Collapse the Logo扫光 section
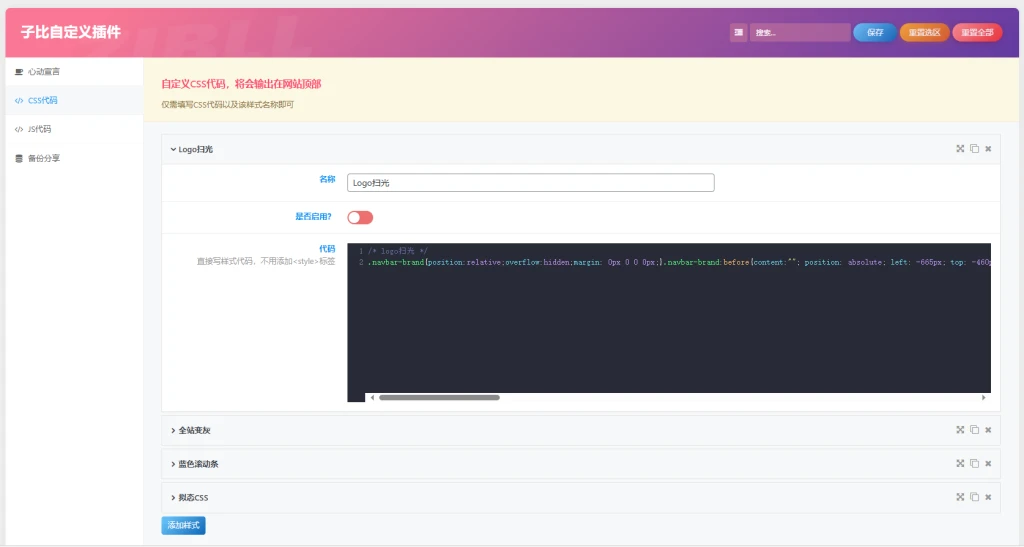 [x=195, y=149]
